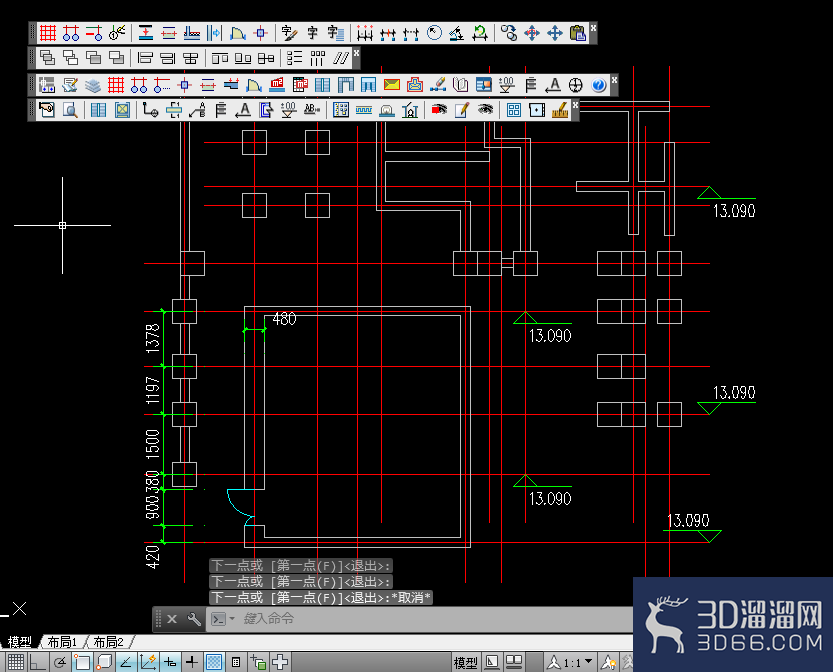Click the red m² area calculation icon
Image resolution: width=833 pixels, height=672 pixels.
tap(277, 85)
